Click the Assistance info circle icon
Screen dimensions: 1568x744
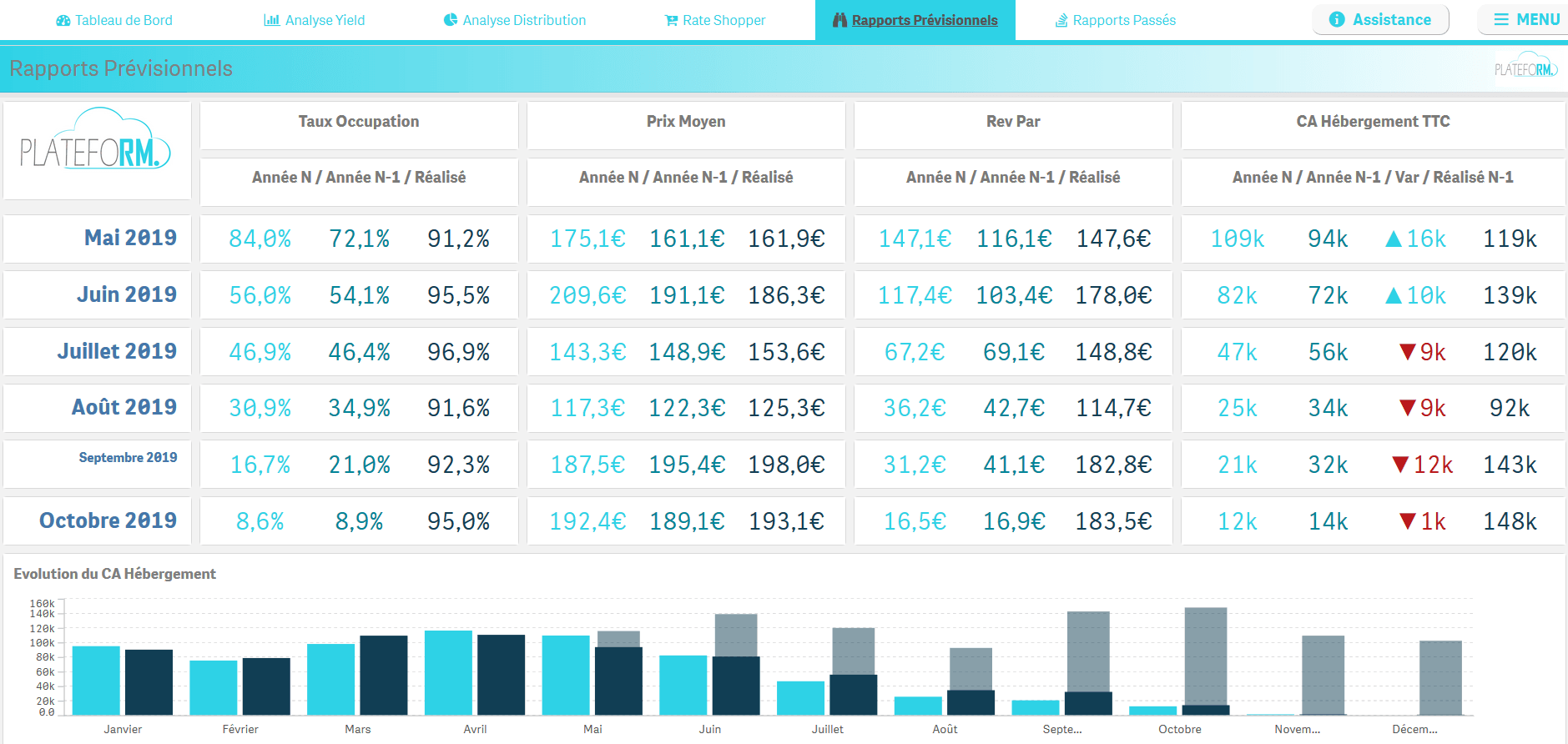tap(1337, 19)
